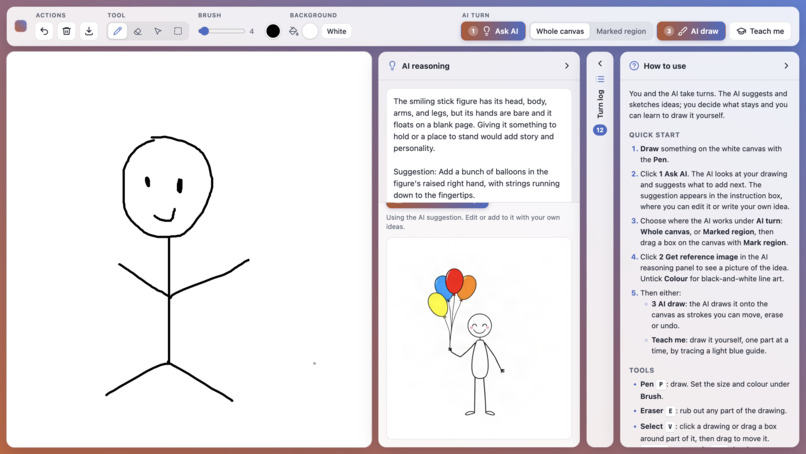Screen dimensions: 806x454
Task: Click the AI draw button
Action: (691, 31)
